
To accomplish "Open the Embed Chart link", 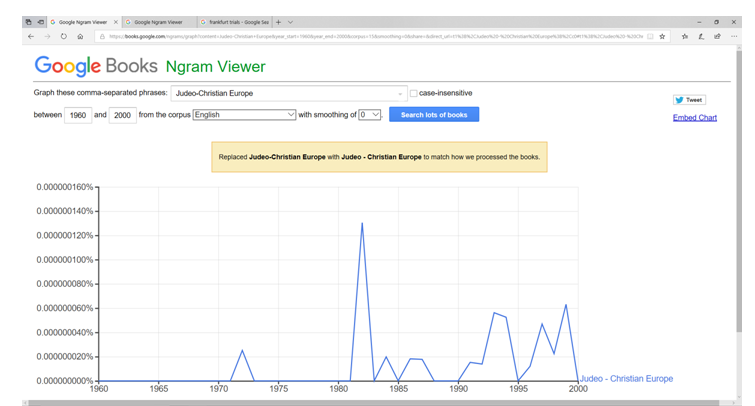I will click(695, 118).
